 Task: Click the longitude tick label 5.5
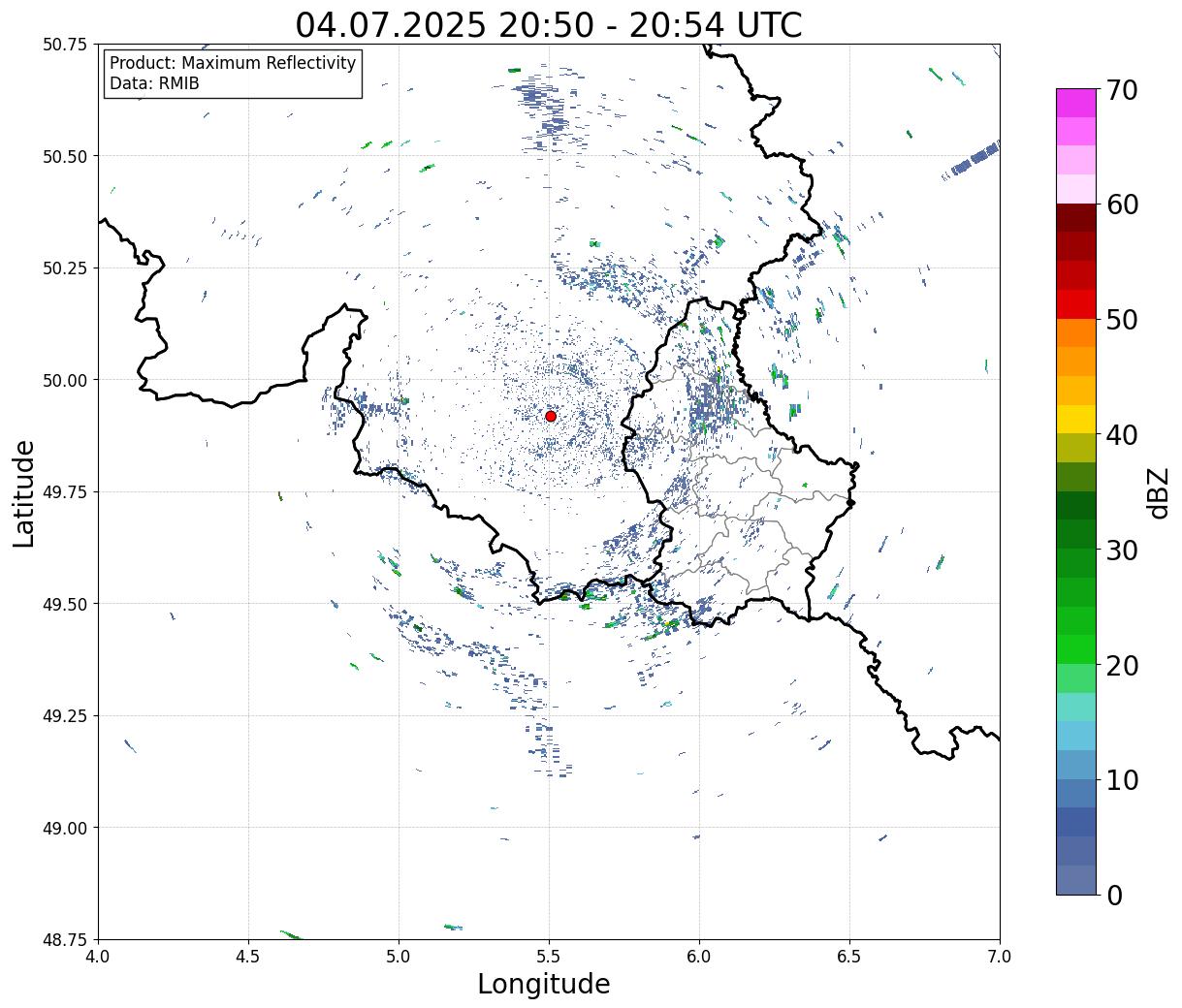pos(549,957)
